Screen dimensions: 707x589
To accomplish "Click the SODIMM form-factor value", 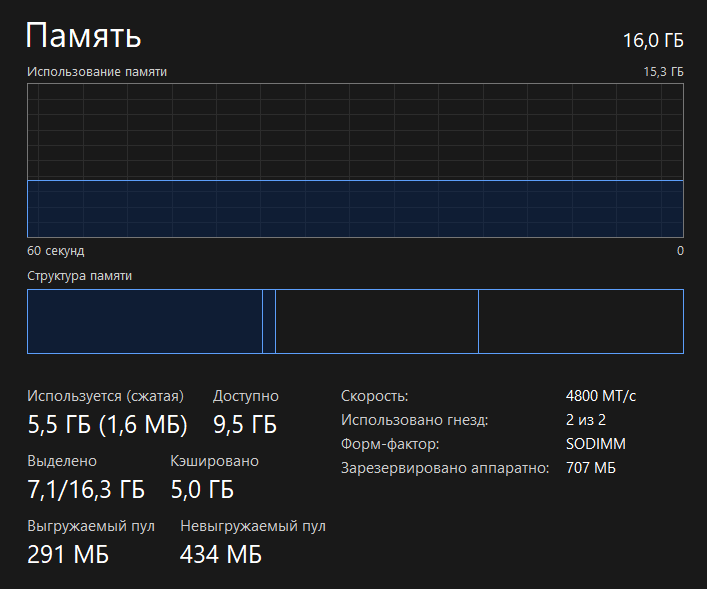I will click(x=596, y=444).
